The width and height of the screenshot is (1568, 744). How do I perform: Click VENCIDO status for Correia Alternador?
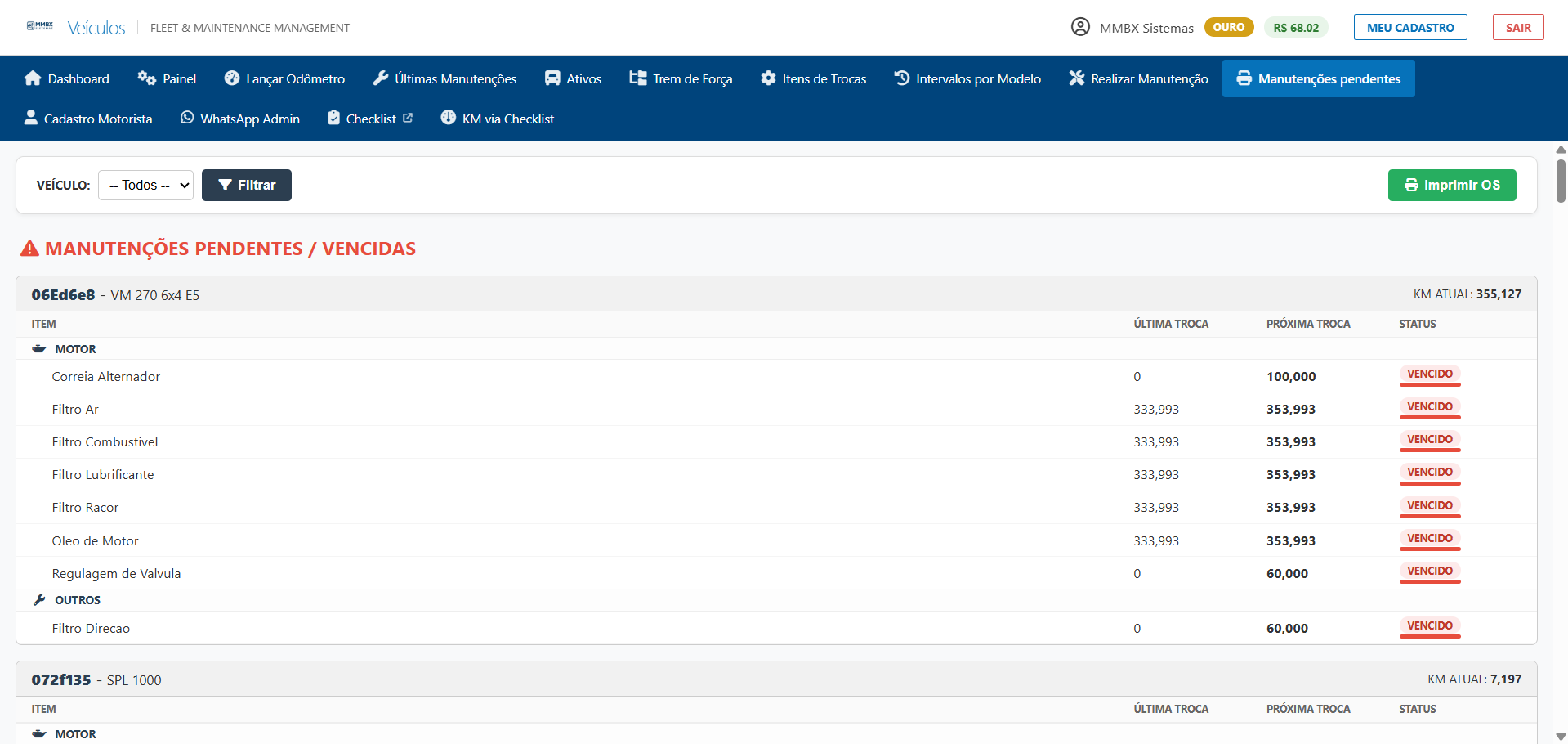(1430, 374)
